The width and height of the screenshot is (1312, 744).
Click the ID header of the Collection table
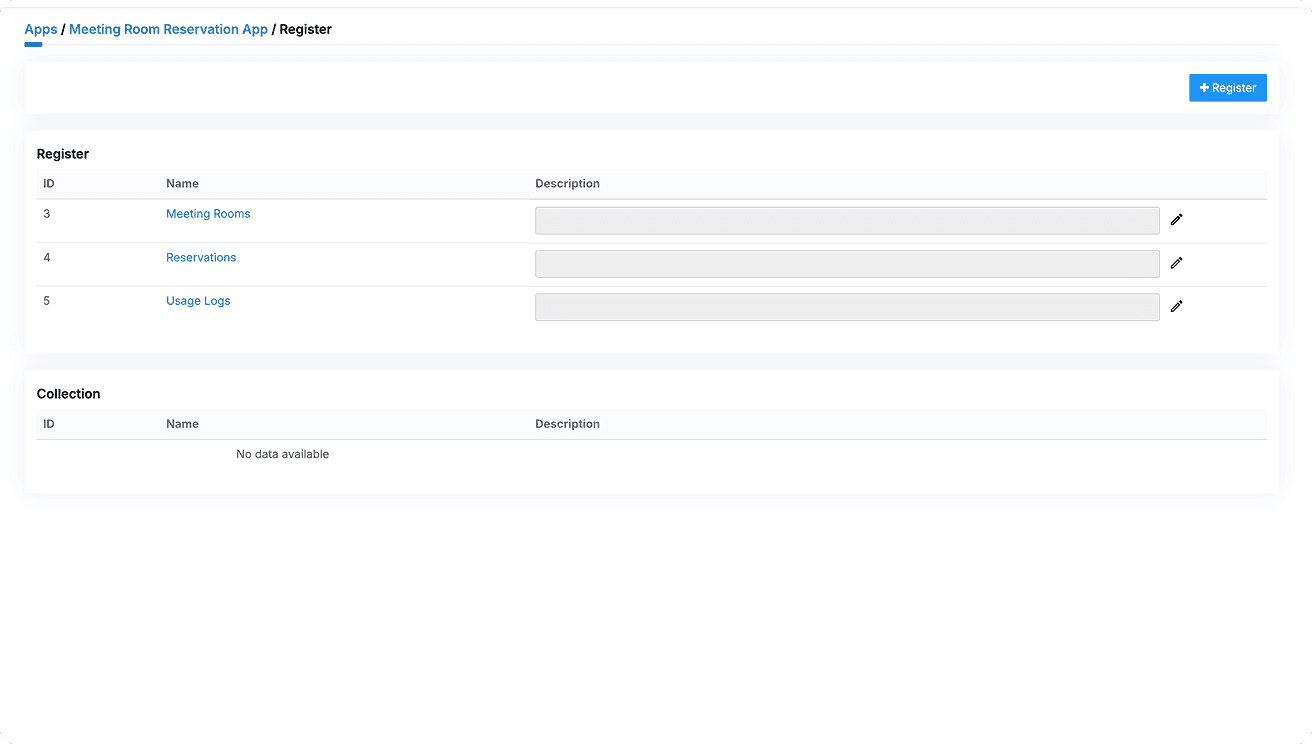[46, 423]
